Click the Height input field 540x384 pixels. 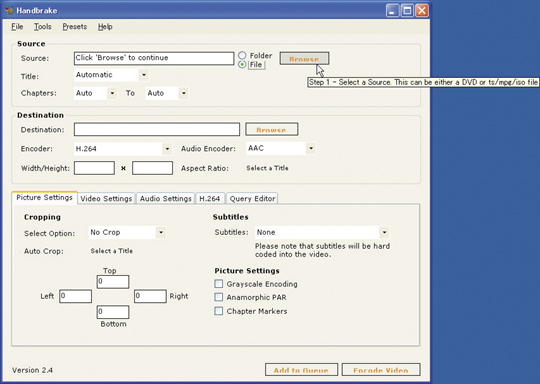152,168
